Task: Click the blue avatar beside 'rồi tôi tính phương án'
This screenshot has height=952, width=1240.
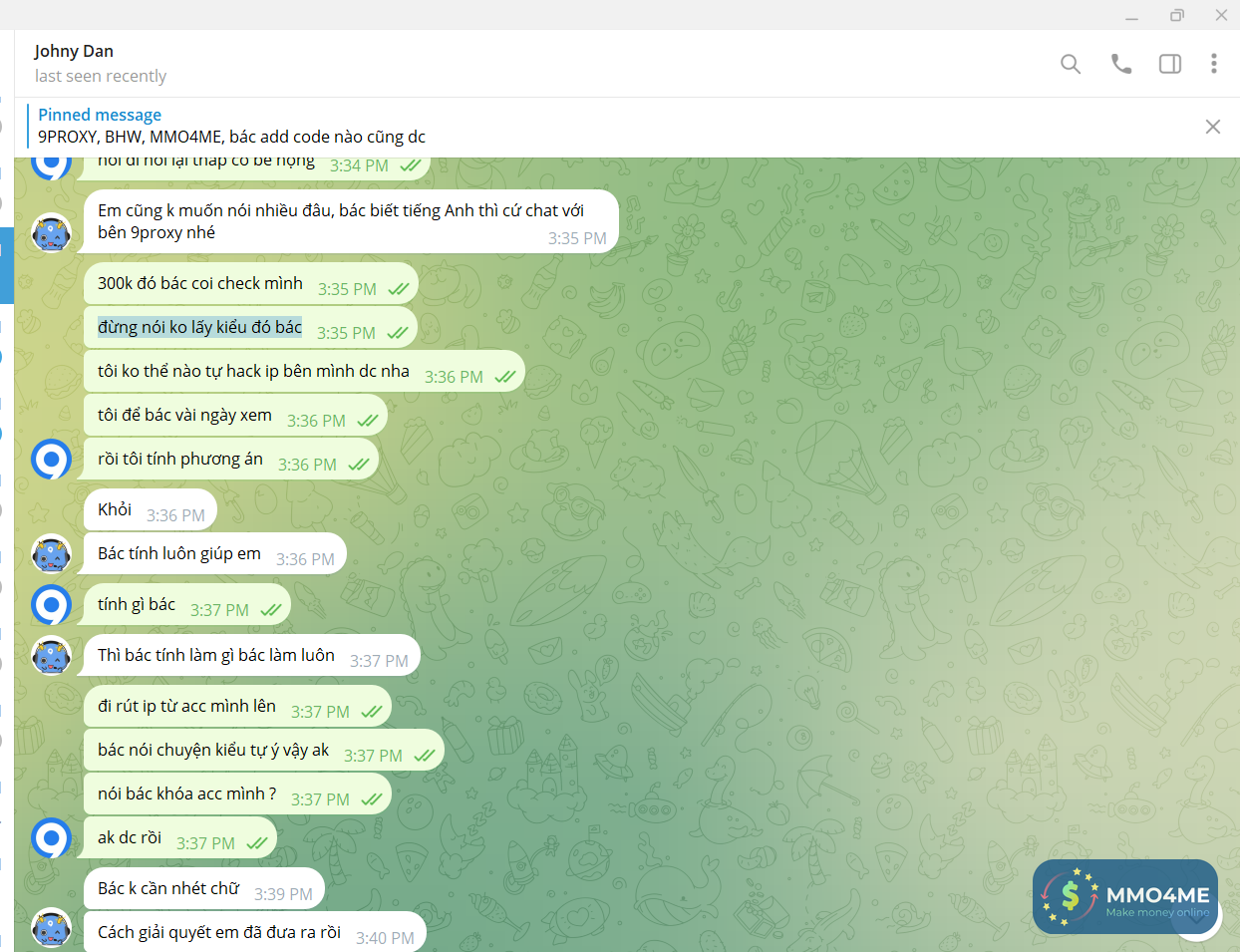Action: click(52, 459)
